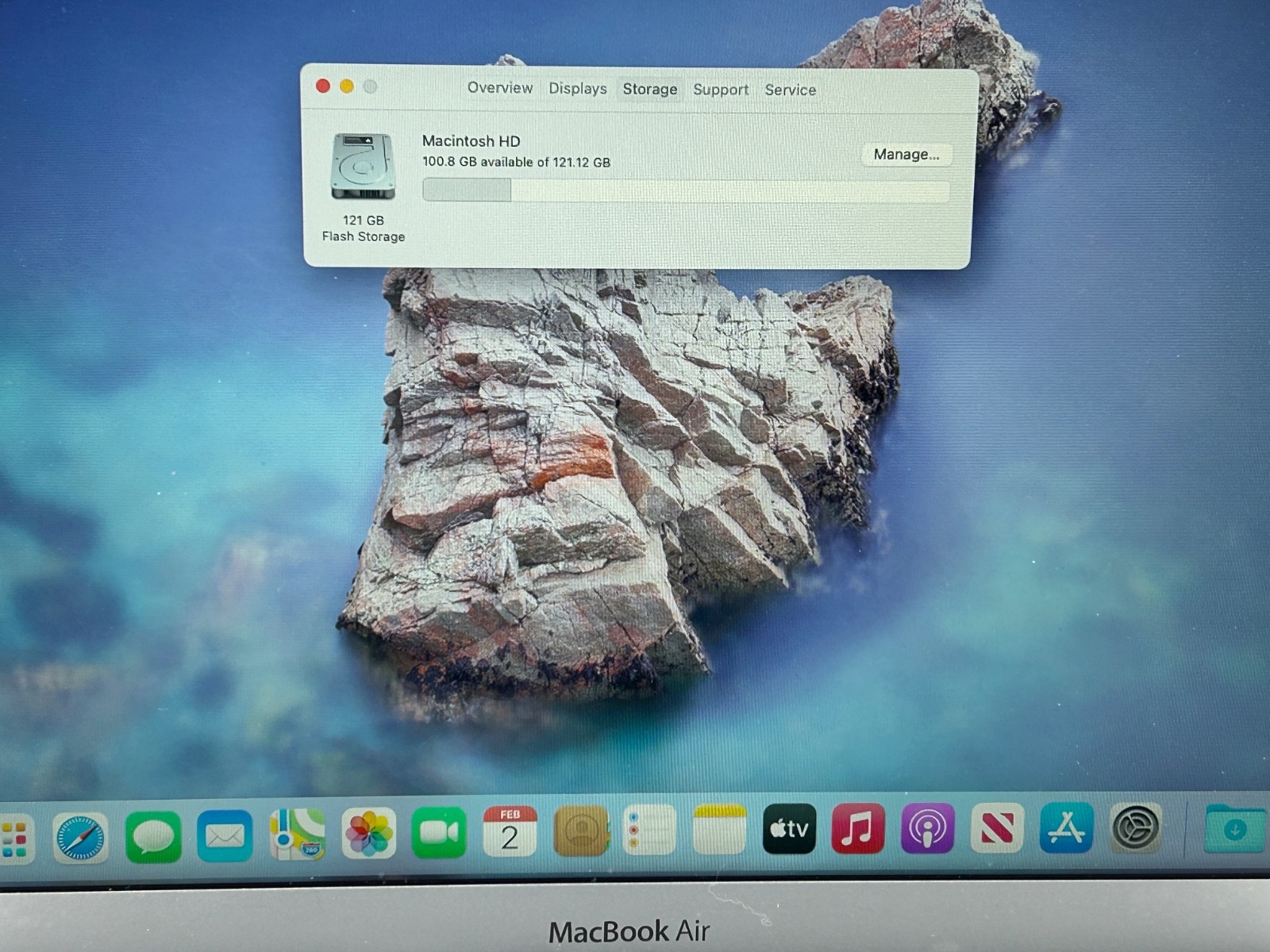Viewport: 1270px width, 952px height.
Task: Click the '121 GB Flash Storage' label
Action: point(364,228)
